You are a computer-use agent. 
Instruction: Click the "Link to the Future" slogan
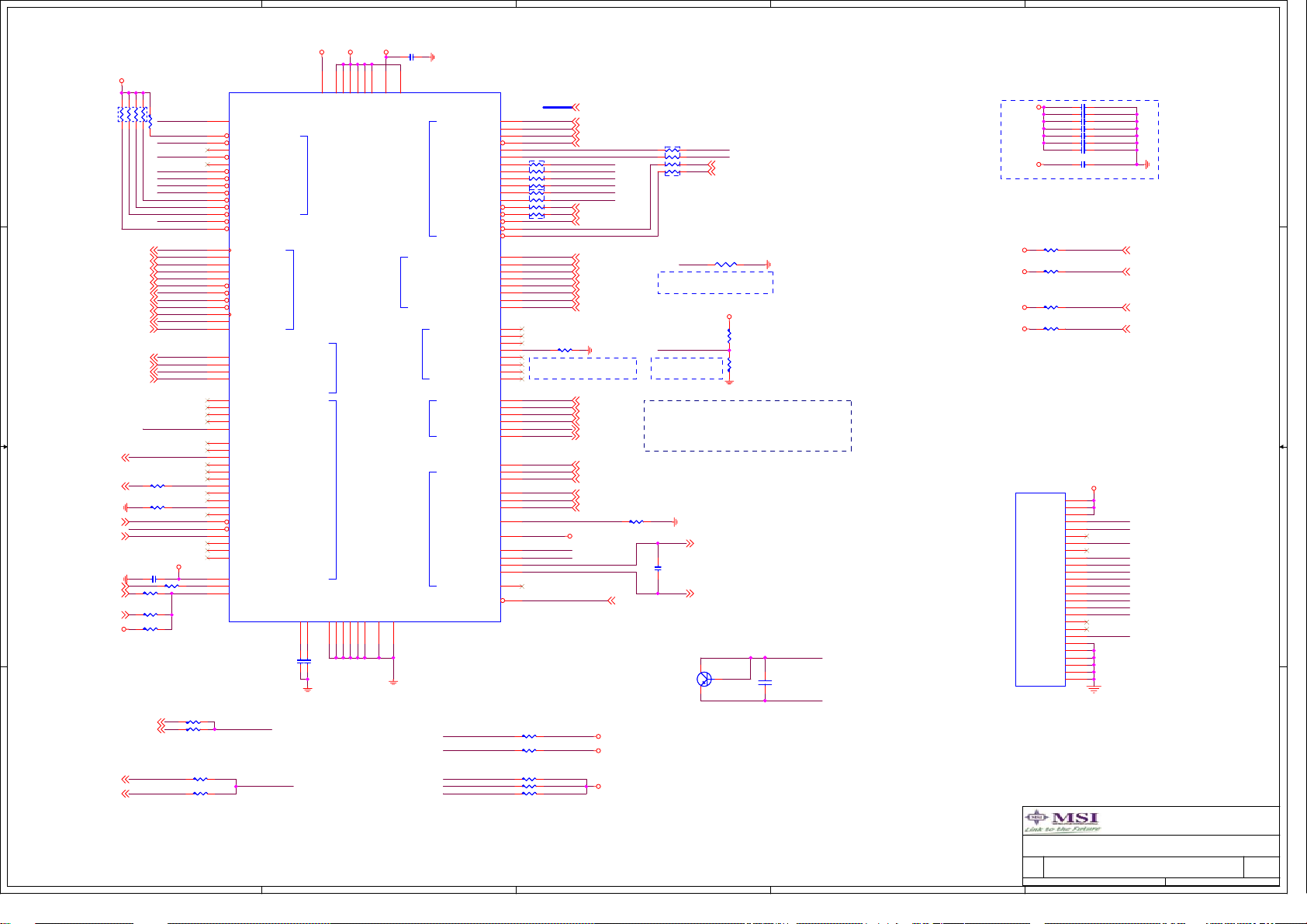coord(1062,829)
